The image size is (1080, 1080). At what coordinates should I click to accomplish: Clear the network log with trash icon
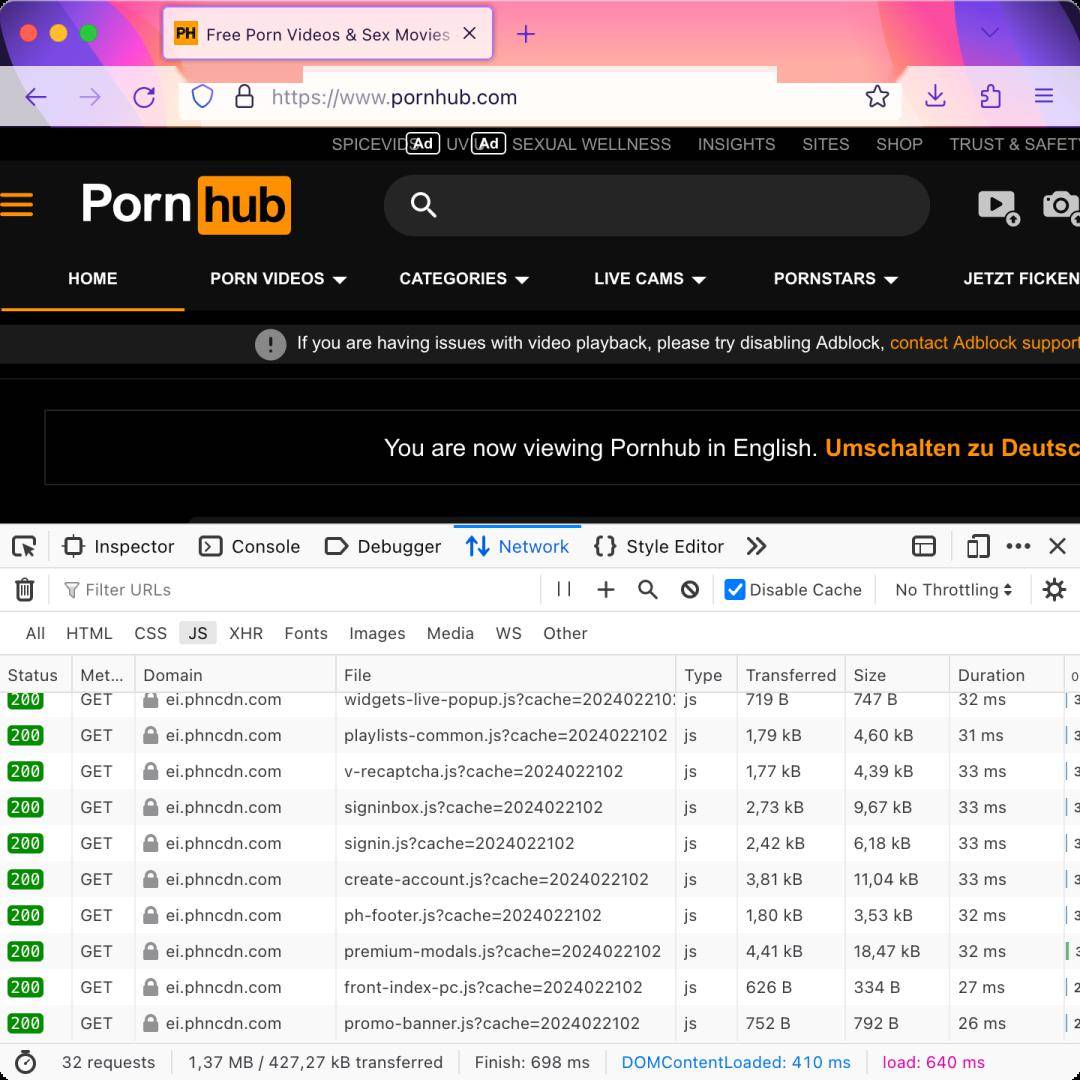click(x=25, y=590)
